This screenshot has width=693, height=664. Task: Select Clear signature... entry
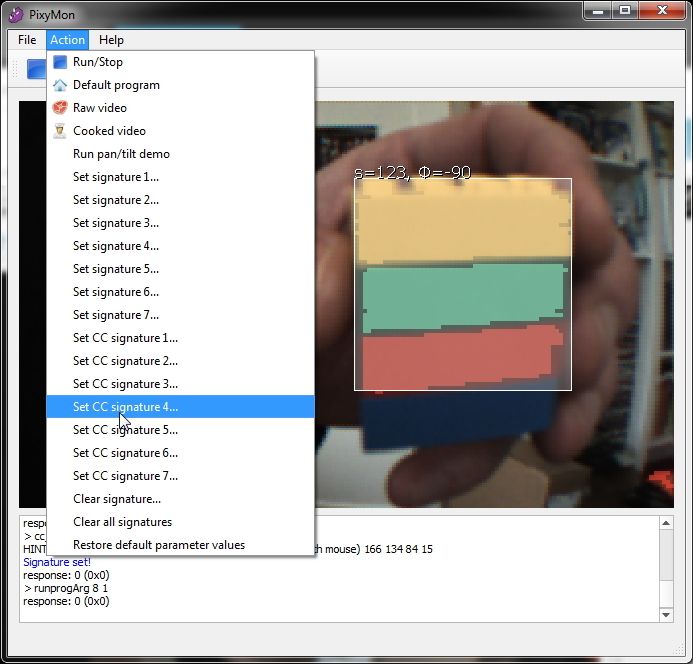[x=116, y=499]
